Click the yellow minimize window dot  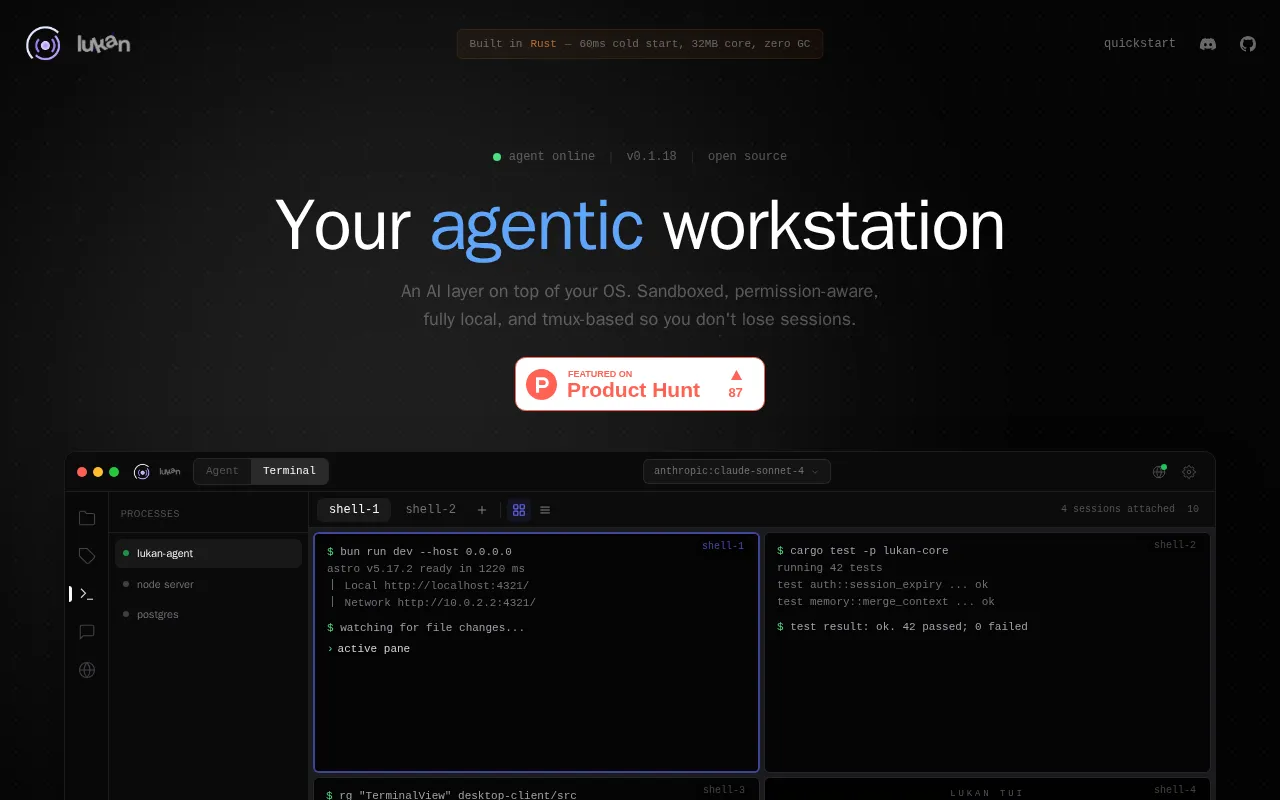[98, 472]
